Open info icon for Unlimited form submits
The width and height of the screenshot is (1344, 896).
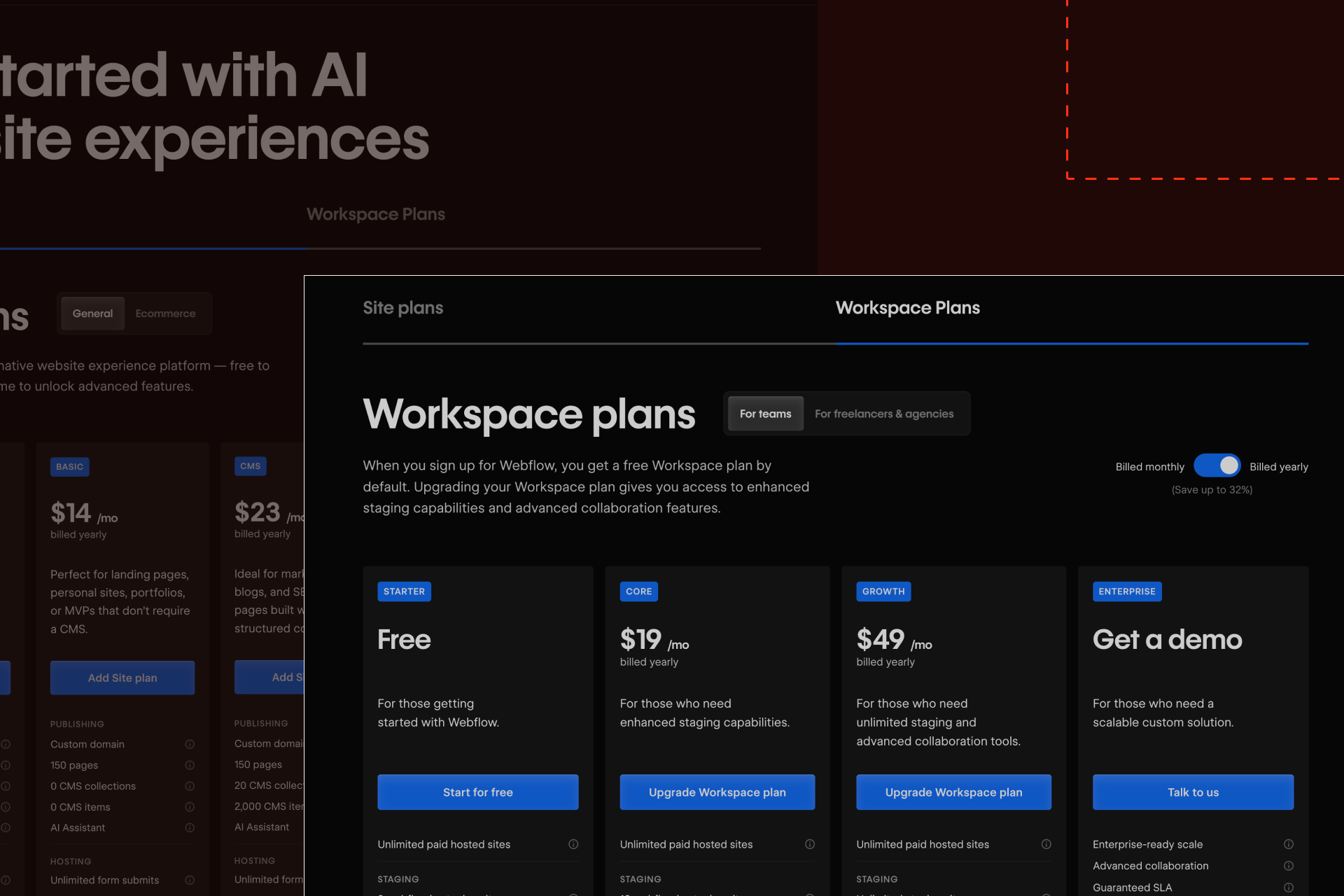click(190, 880)
